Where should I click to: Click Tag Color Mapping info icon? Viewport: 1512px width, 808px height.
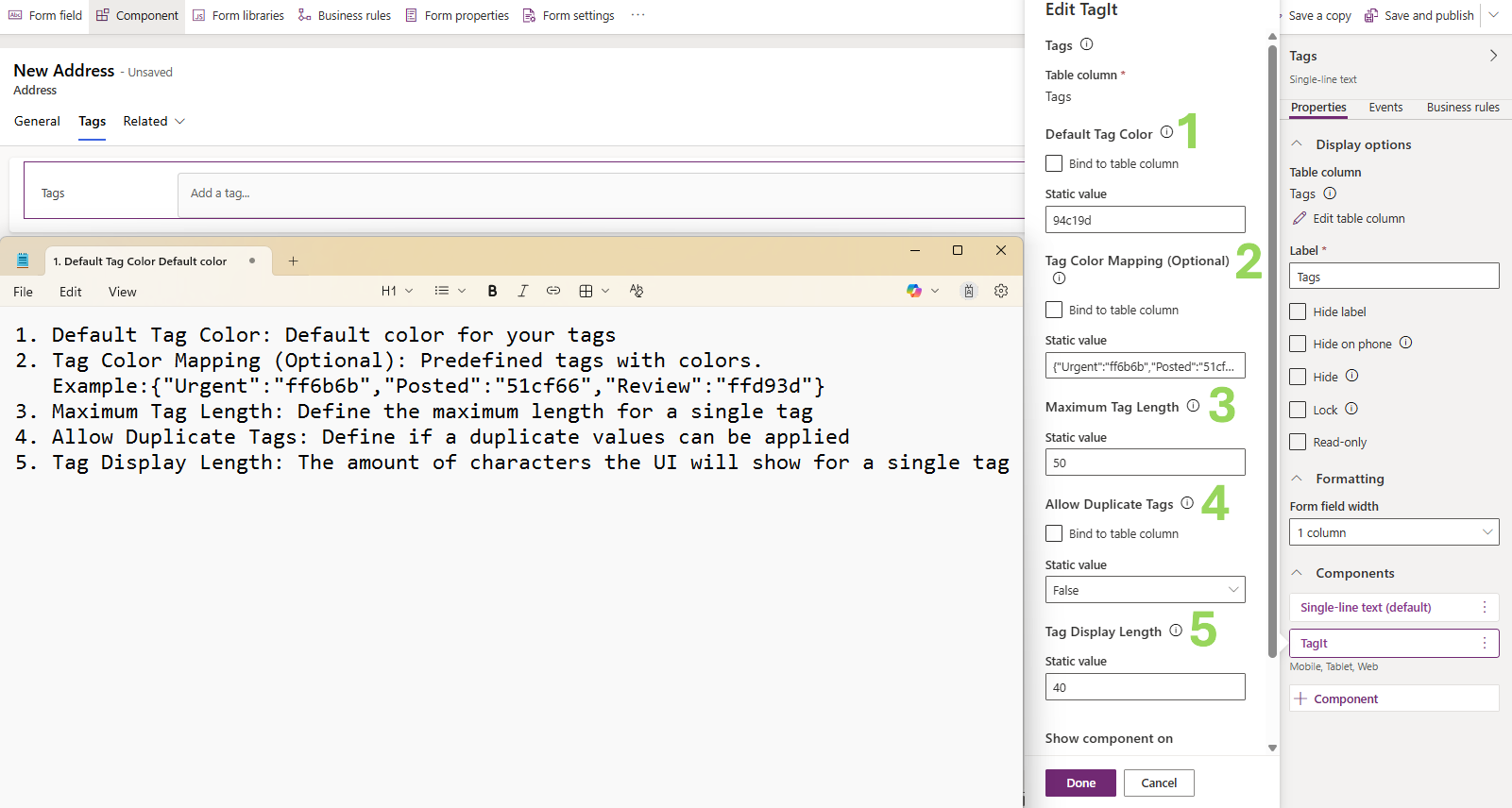click(x=1059, y=278)
